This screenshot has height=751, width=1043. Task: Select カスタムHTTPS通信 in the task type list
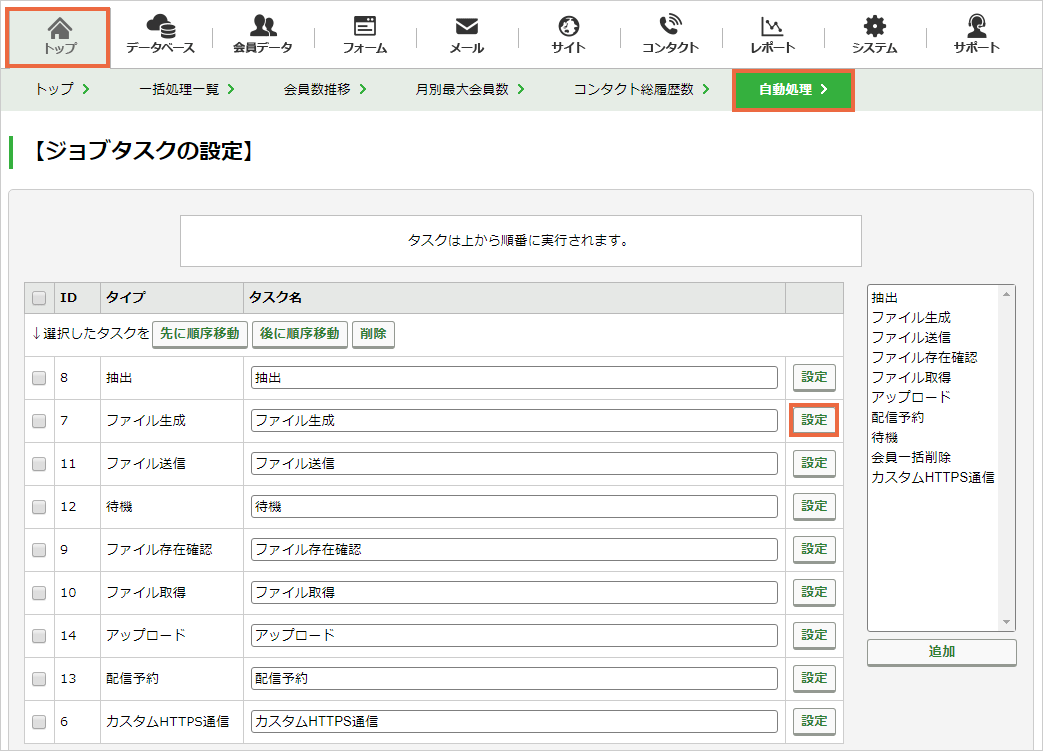pos(933,478)
